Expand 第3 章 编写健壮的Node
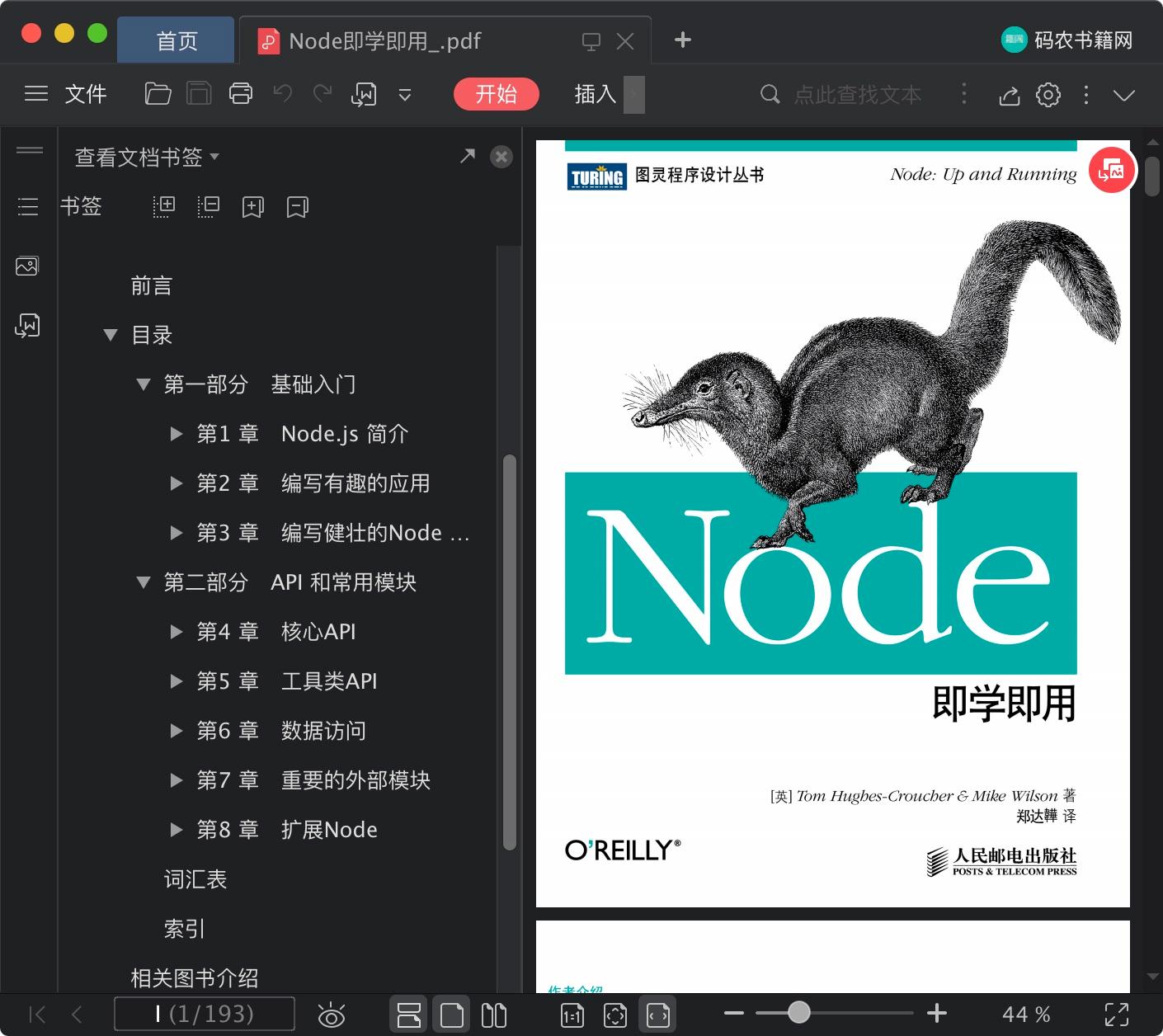 (x=176, y=533)
